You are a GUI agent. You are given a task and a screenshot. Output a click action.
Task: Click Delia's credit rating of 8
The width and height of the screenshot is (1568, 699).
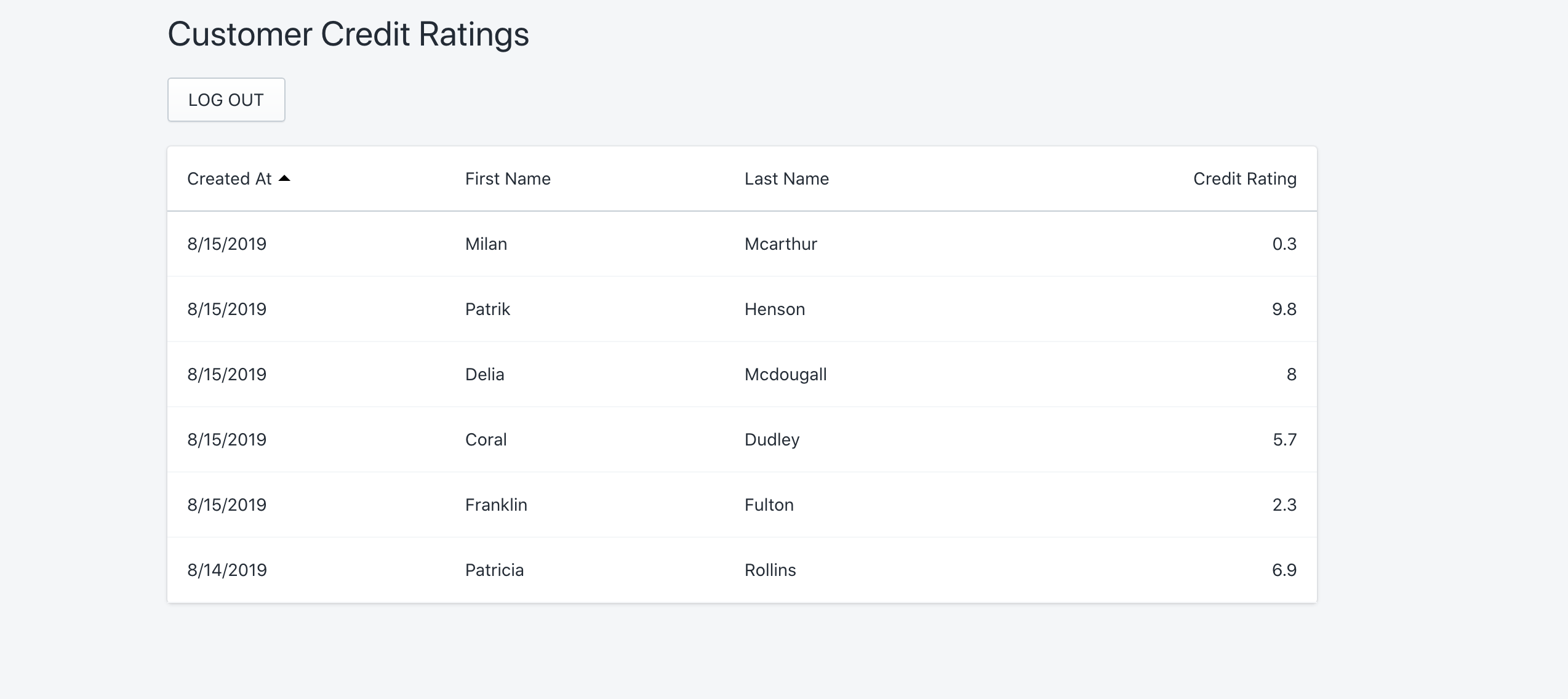tap(1291, 375)
